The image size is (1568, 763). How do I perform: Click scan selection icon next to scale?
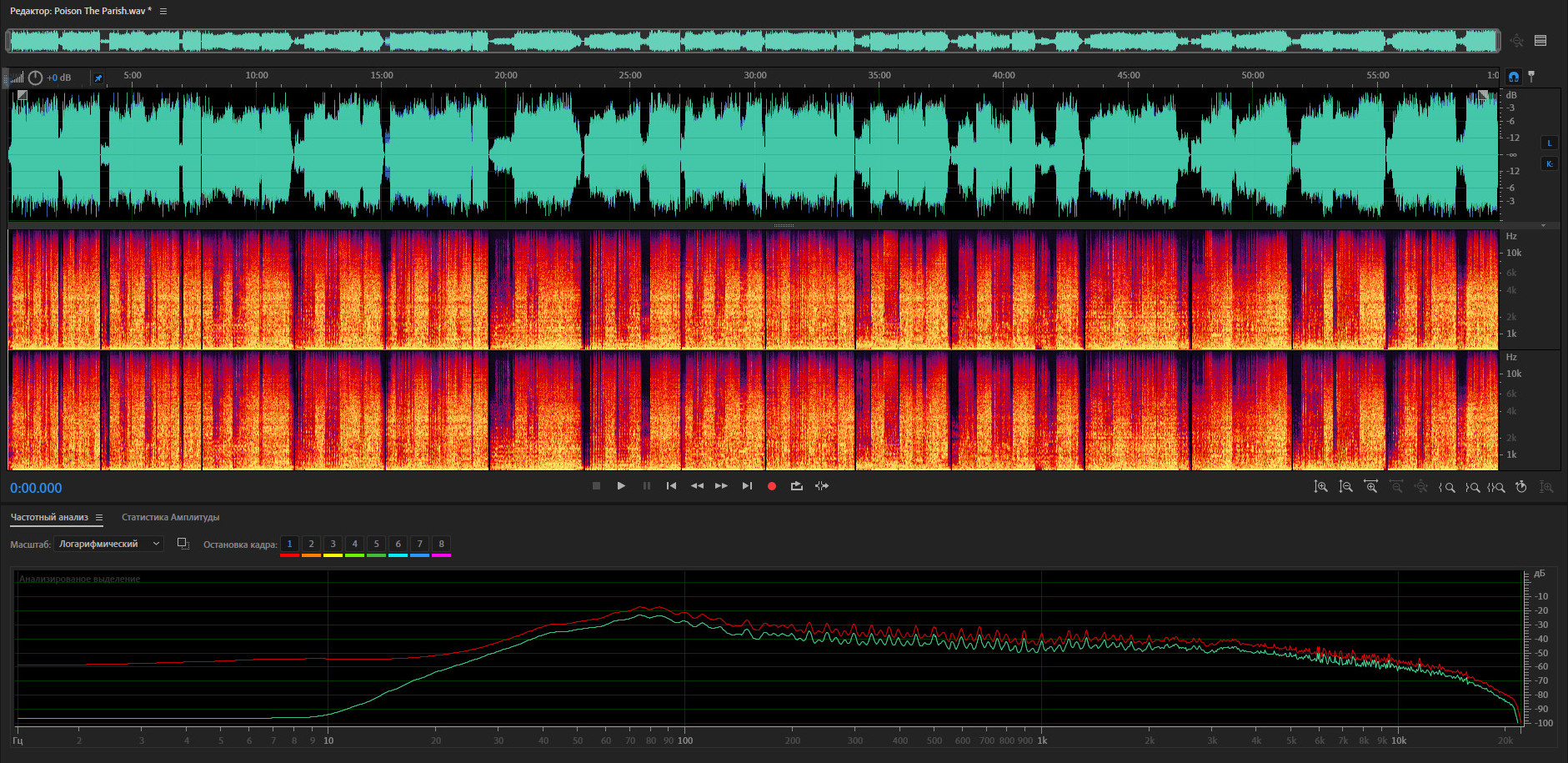183,544
